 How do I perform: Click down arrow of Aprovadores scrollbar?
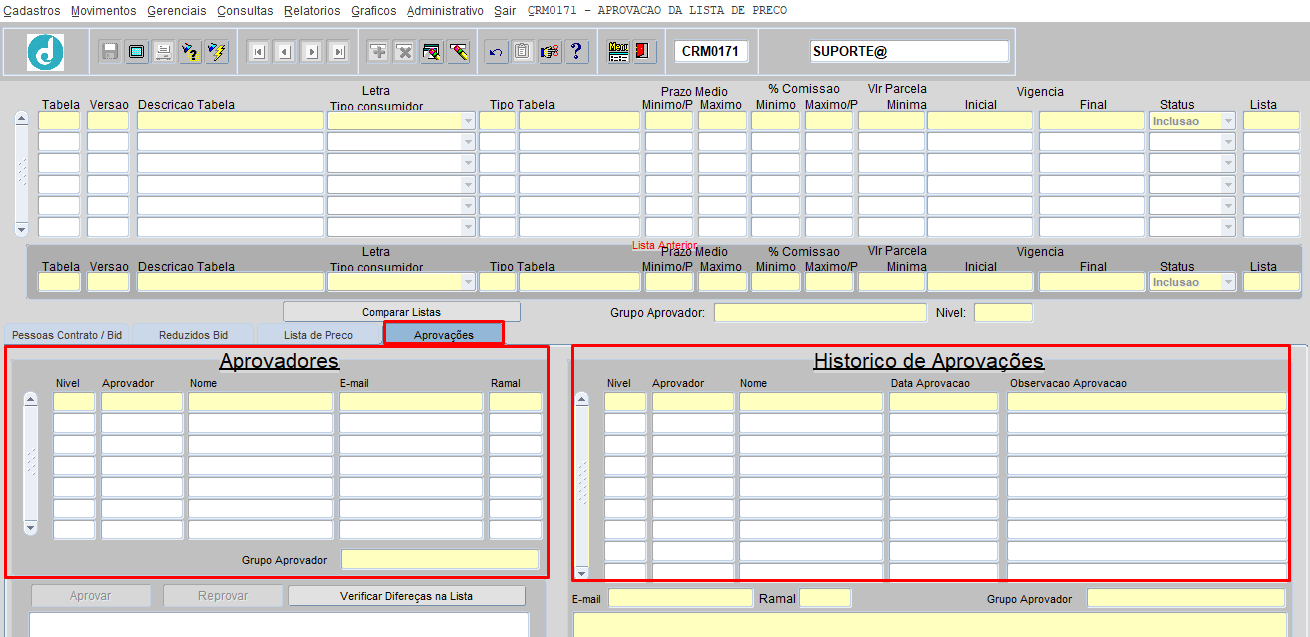30,527
